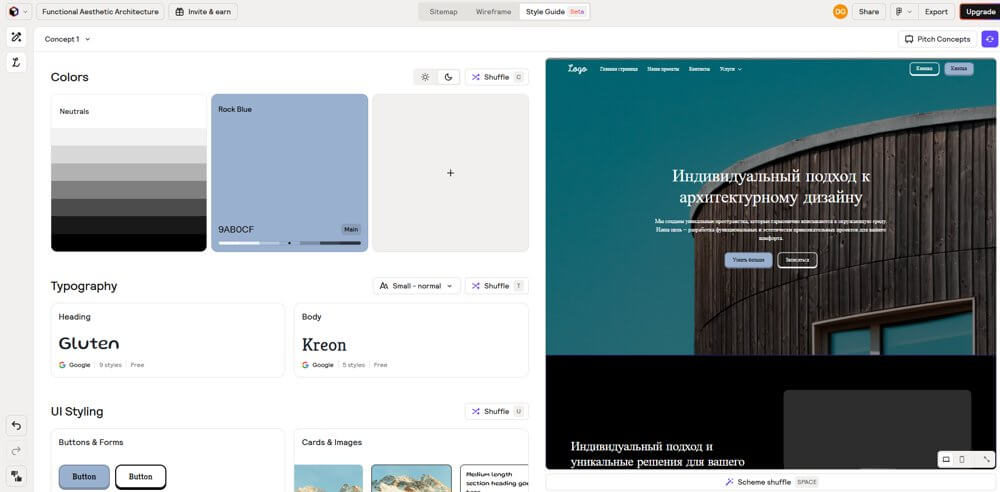The width and height of the screenshot is (1000, 492).
Task: Click the Scheme shuffle button
Action: 771,482
